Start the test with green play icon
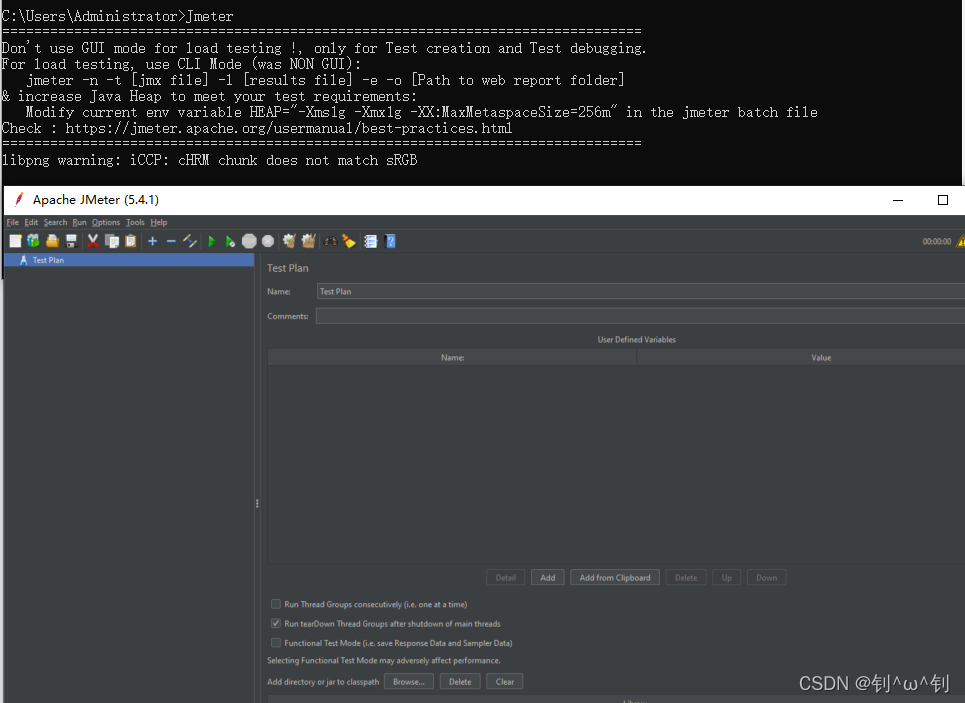This screenshot has height=703, width=965. [212, 241]
